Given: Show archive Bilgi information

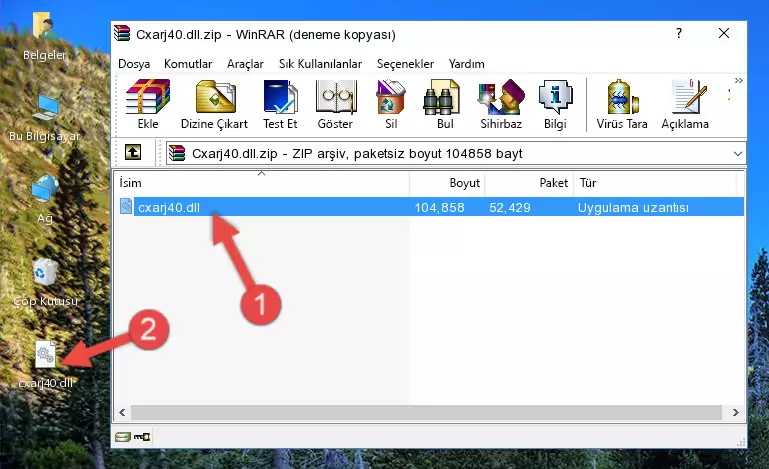Looking at the screenshot, I should pyautogui.click(x=555, y=104).
